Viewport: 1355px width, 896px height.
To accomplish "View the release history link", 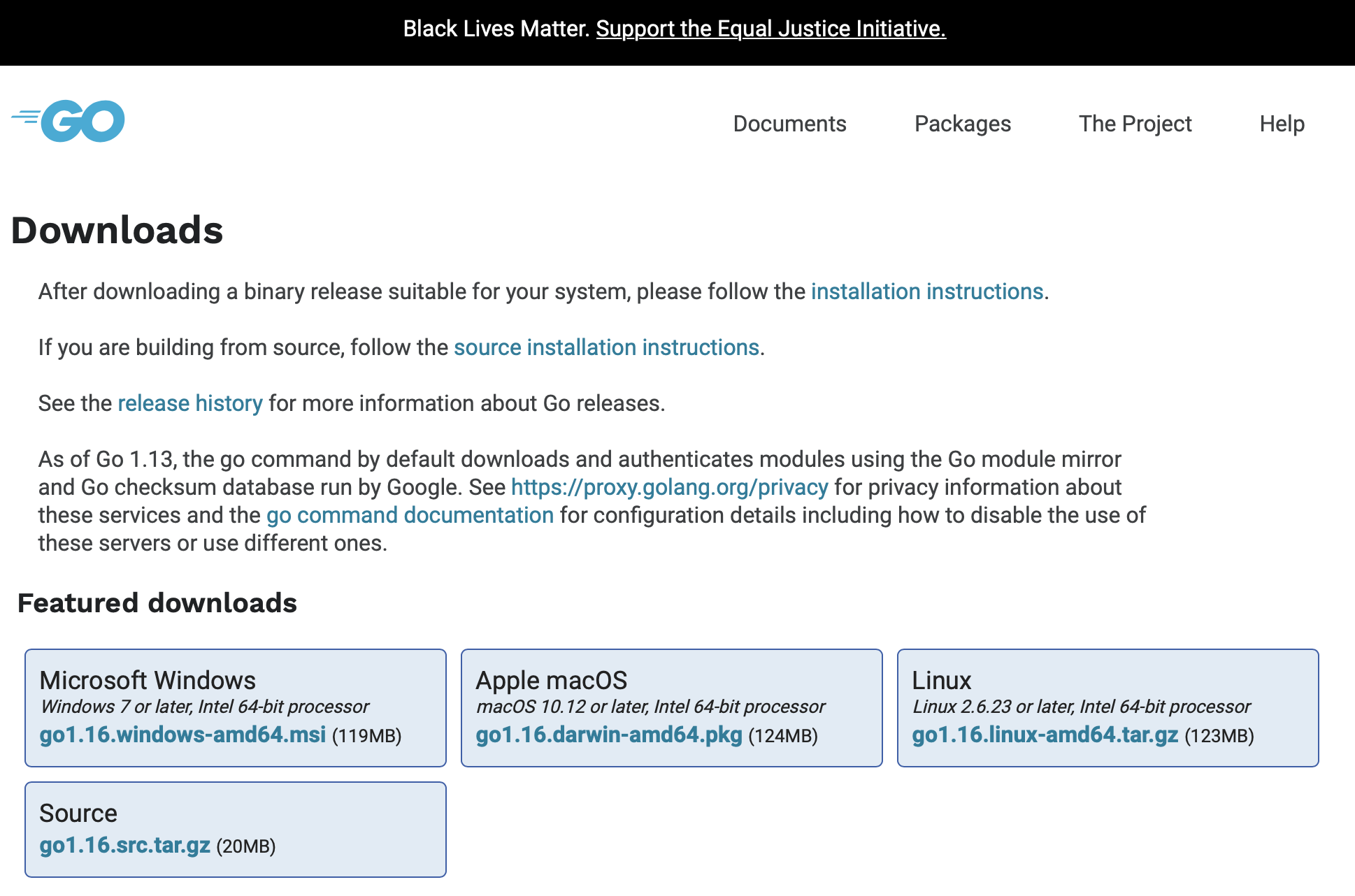I will [190, 403].
